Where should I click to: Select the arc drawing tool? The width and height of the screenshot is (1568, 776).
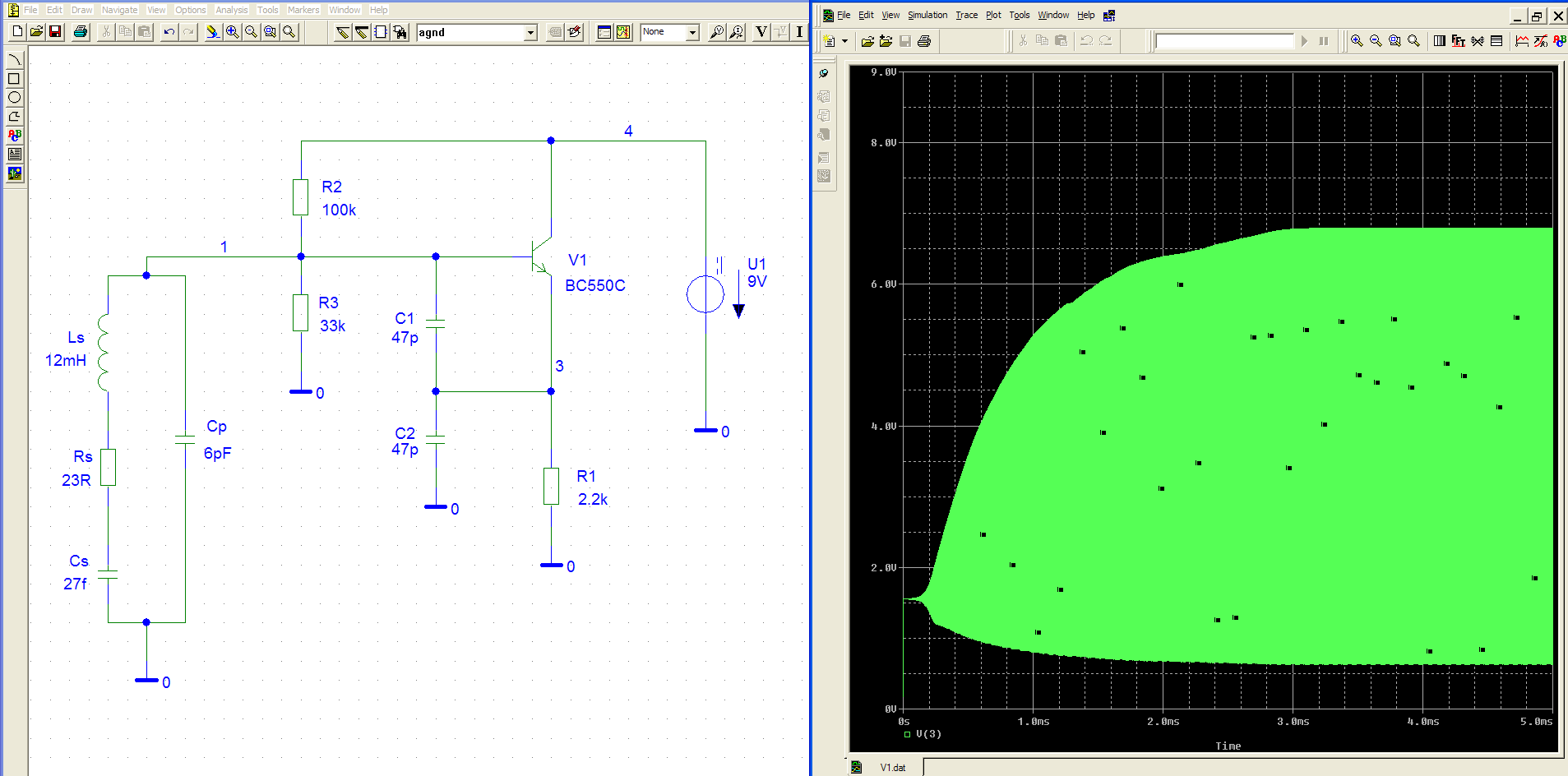click(x=15, y=60)
